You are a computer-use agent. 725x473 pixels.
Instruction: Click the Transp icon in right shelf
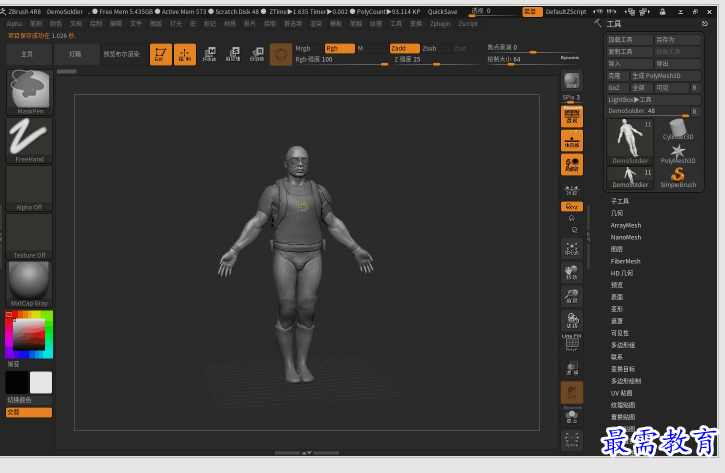coord(572,369)
